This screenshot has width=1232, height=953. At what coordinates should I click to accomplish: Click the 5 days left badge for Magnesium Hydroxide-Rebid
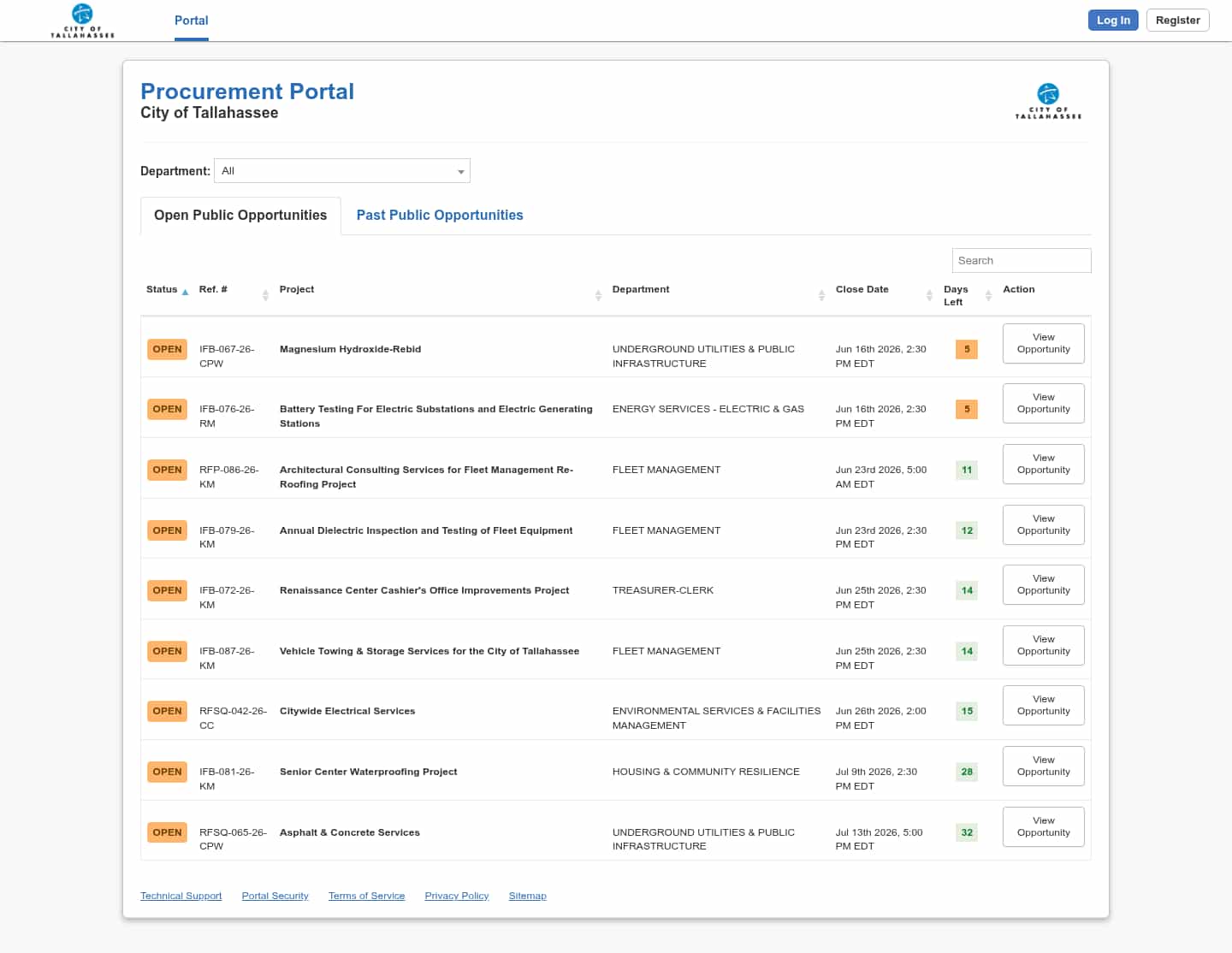[967, 349]
